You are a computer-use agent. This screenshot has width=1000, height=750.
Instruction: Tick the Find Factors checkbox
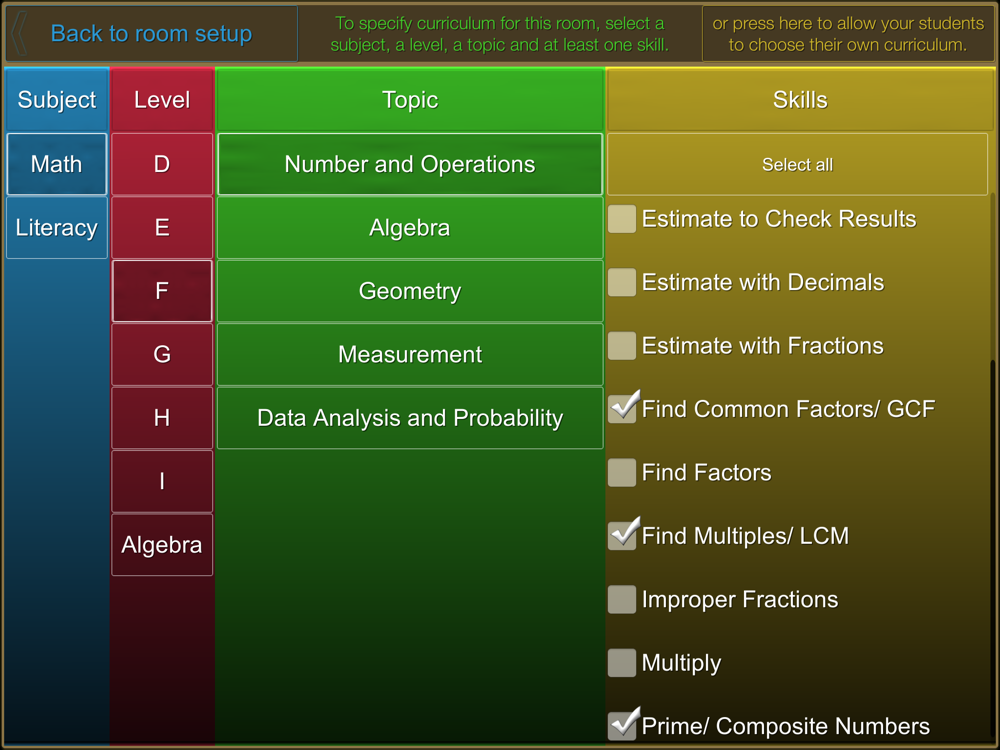coord(622,473)
